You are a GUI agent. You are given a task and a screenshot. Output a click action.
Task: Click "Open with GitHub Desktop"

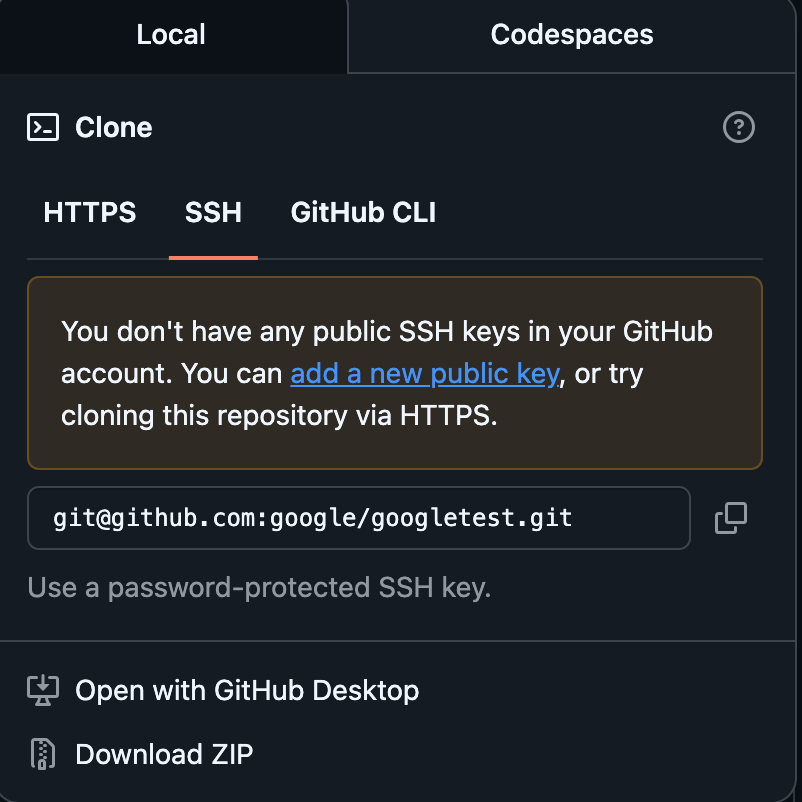[x=246, y=690]
